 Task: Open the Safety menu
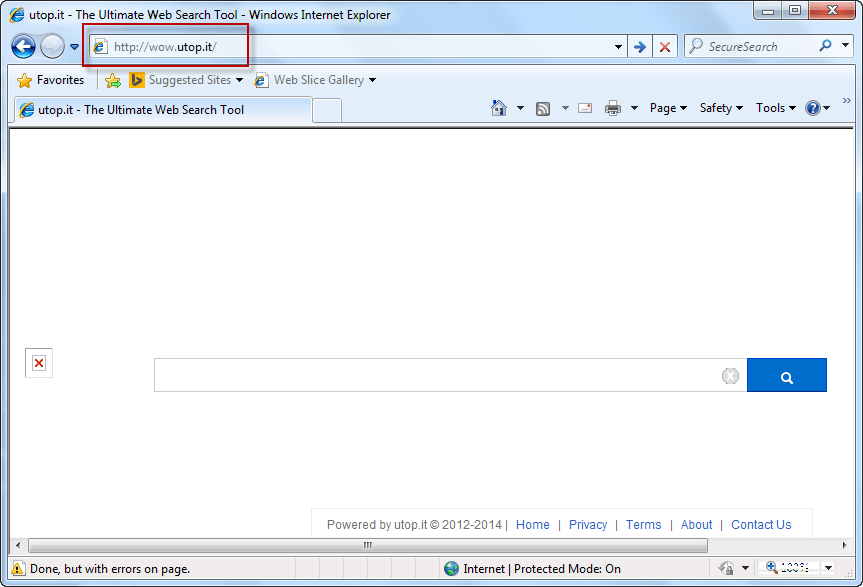[721, 108]
